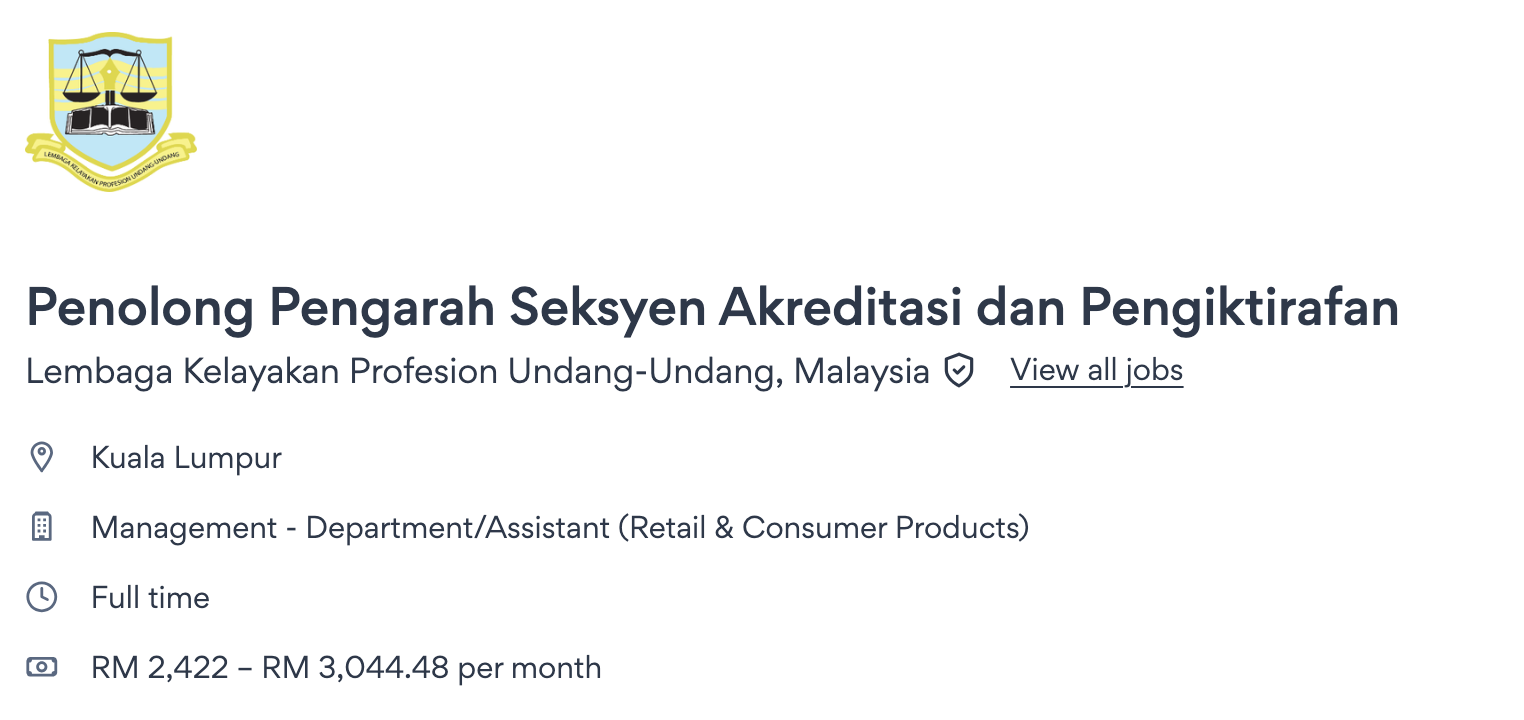Open the View all jobs link
Image resolution: width=1524 pixels, height=720 pixels.
pos(1096,371)
